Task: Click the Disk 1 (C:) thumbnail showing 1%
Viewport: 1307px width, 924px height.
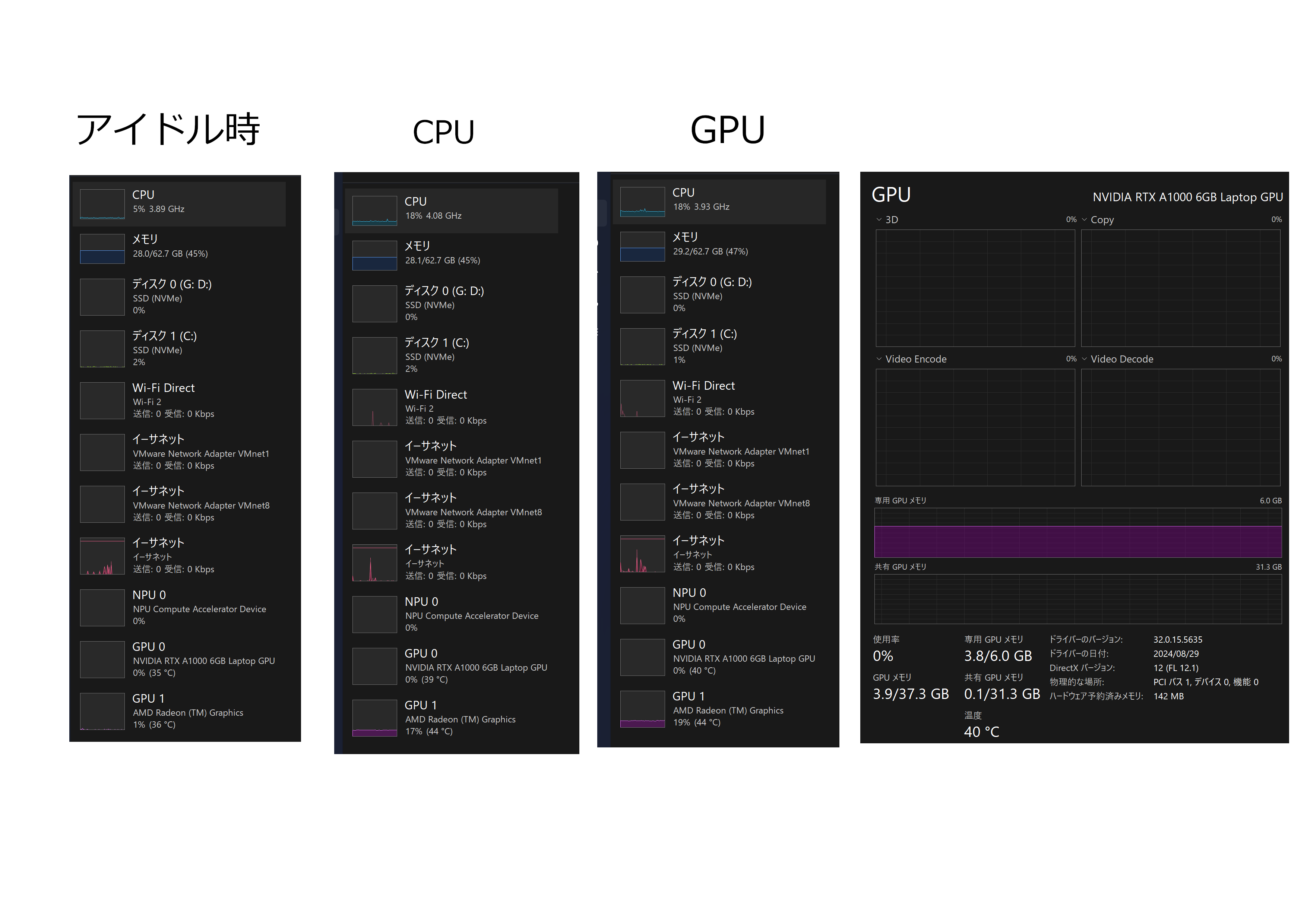Action: (x=642, y=346)
